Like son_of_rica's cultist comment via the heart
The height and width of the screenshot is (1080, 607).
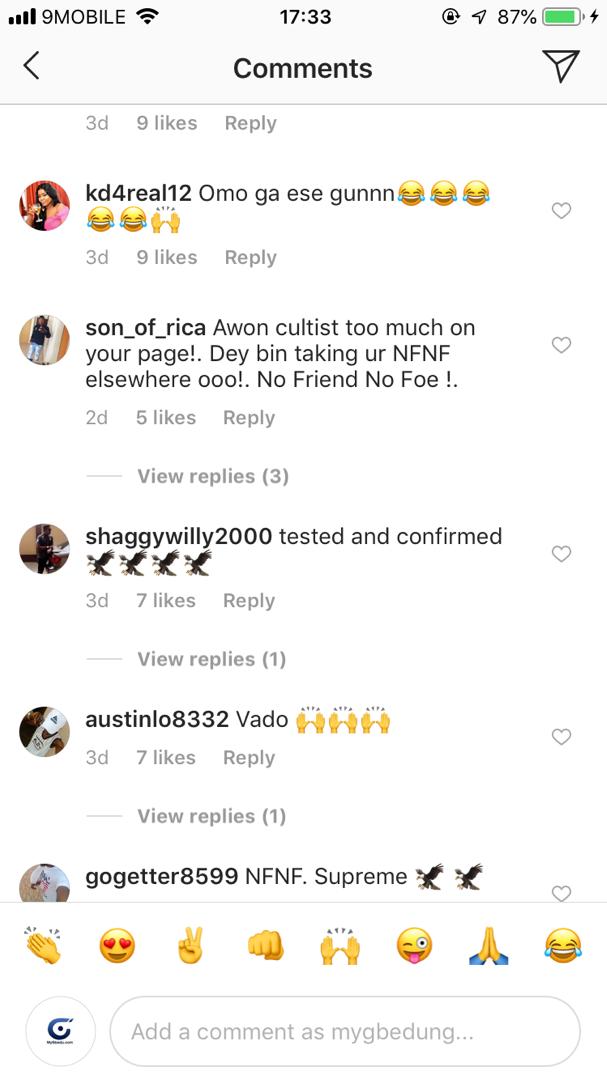(561, 344)
